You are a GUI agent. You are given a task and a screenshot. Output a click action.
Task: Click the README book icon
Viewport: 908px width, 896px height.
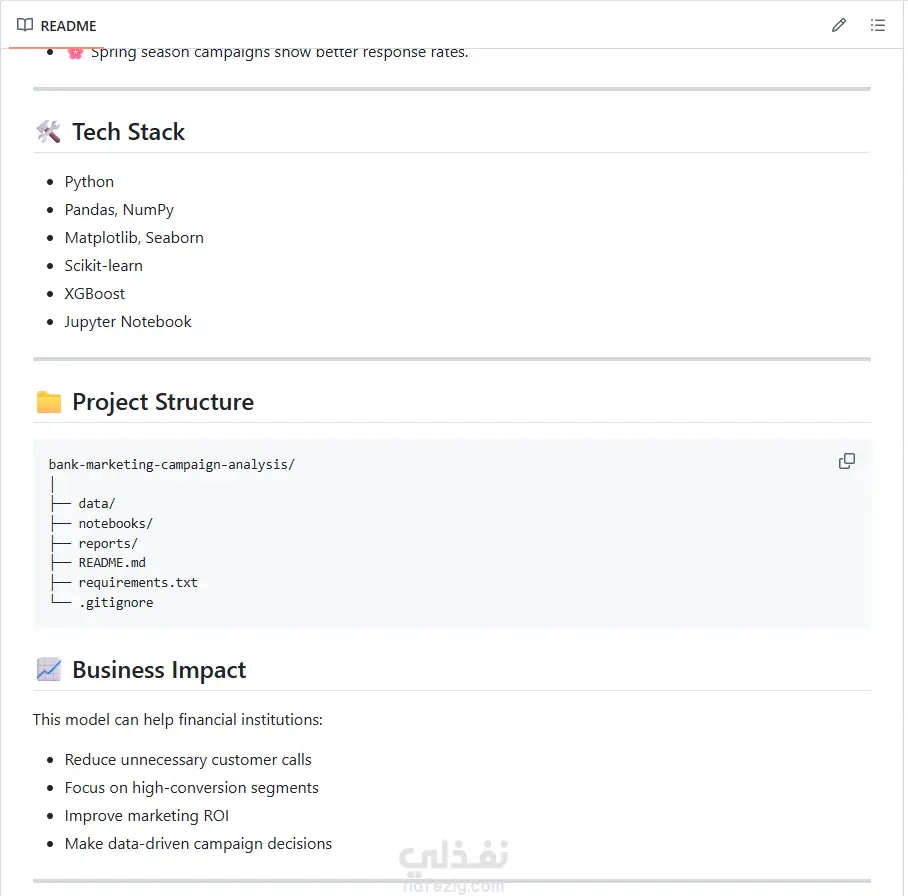point(25,25)
